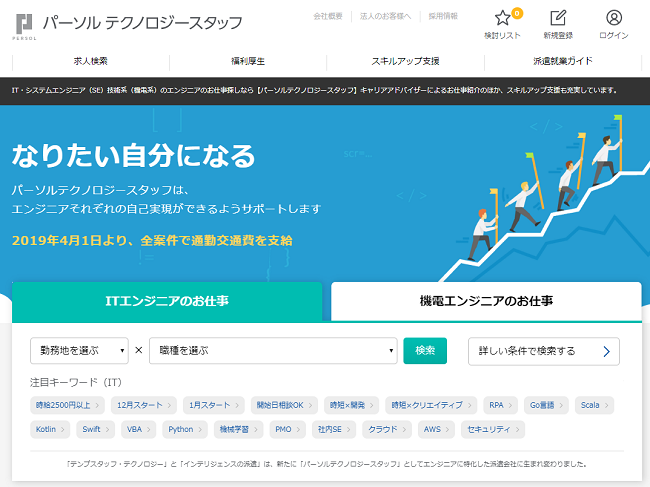Open the 検討リスト star icon

(503, 18)
